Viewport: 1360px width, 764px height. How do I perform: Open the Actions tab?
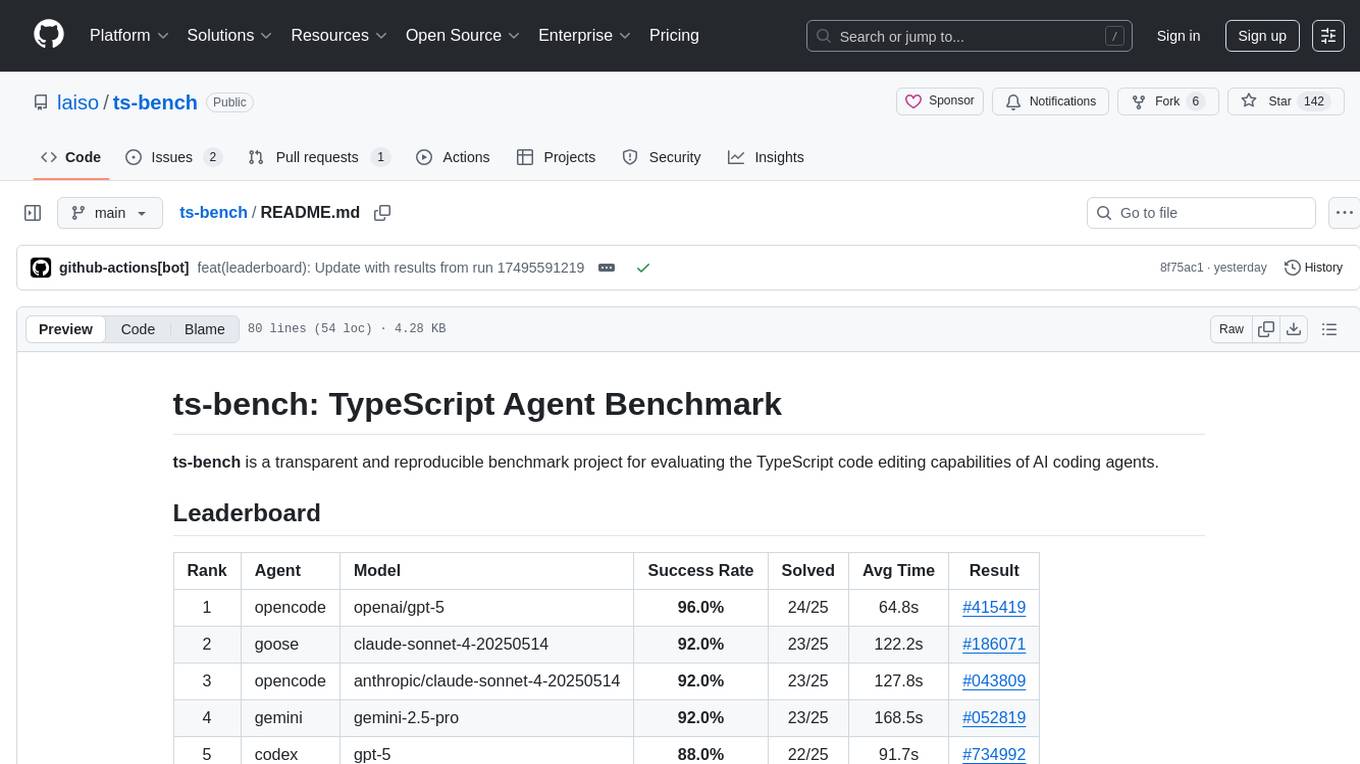pos(453,157)
